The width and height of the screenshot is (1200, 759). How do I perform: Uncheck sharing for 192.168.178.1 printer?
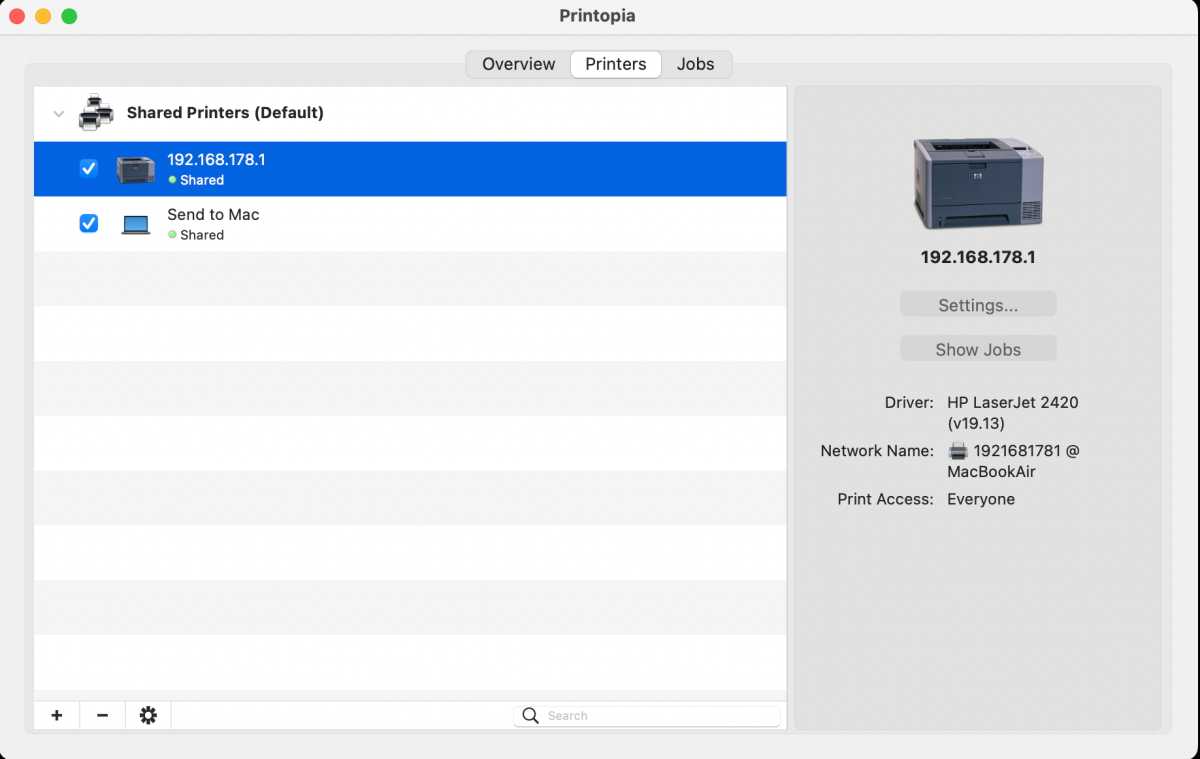(89, 168)
